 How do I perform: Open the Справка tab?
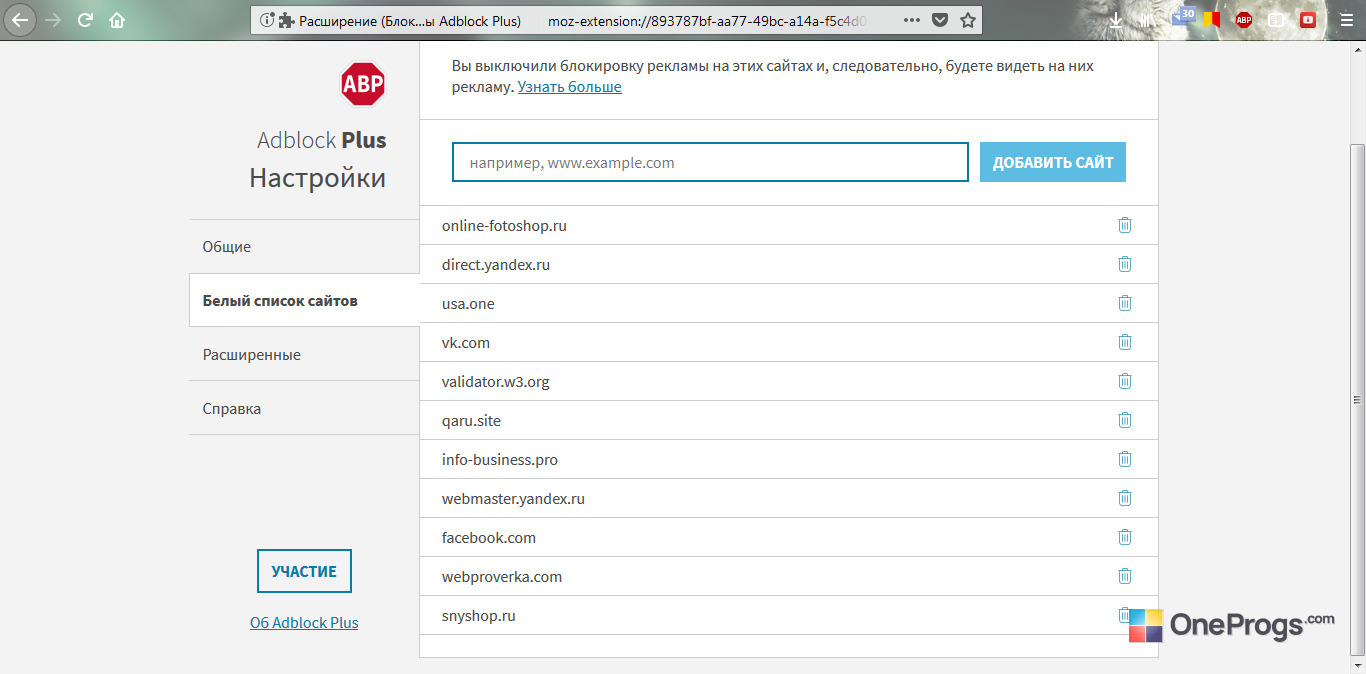[x=304, y=408]
